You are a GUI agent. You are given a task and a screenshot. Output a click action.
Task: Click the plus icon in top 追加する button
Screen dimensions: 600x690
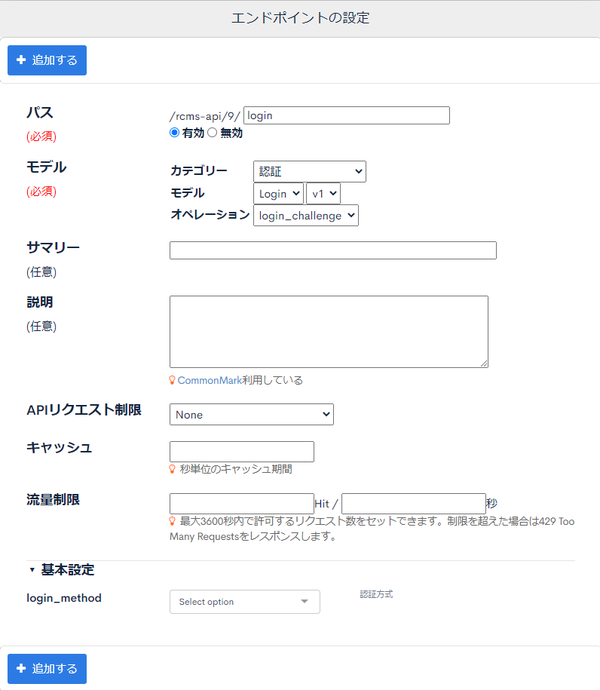(21, 60)
